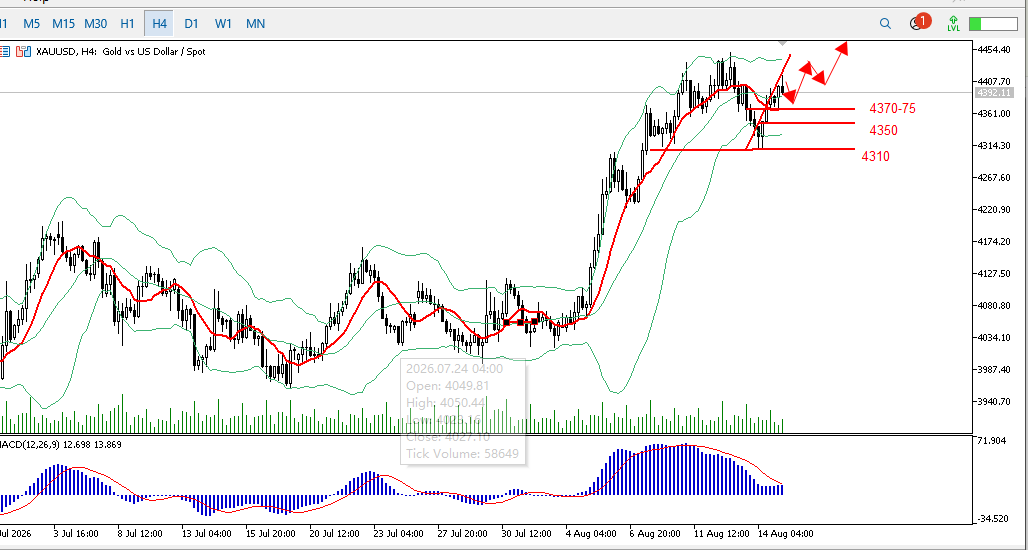Click the gray chart shift triangle marker

(782, 43)
